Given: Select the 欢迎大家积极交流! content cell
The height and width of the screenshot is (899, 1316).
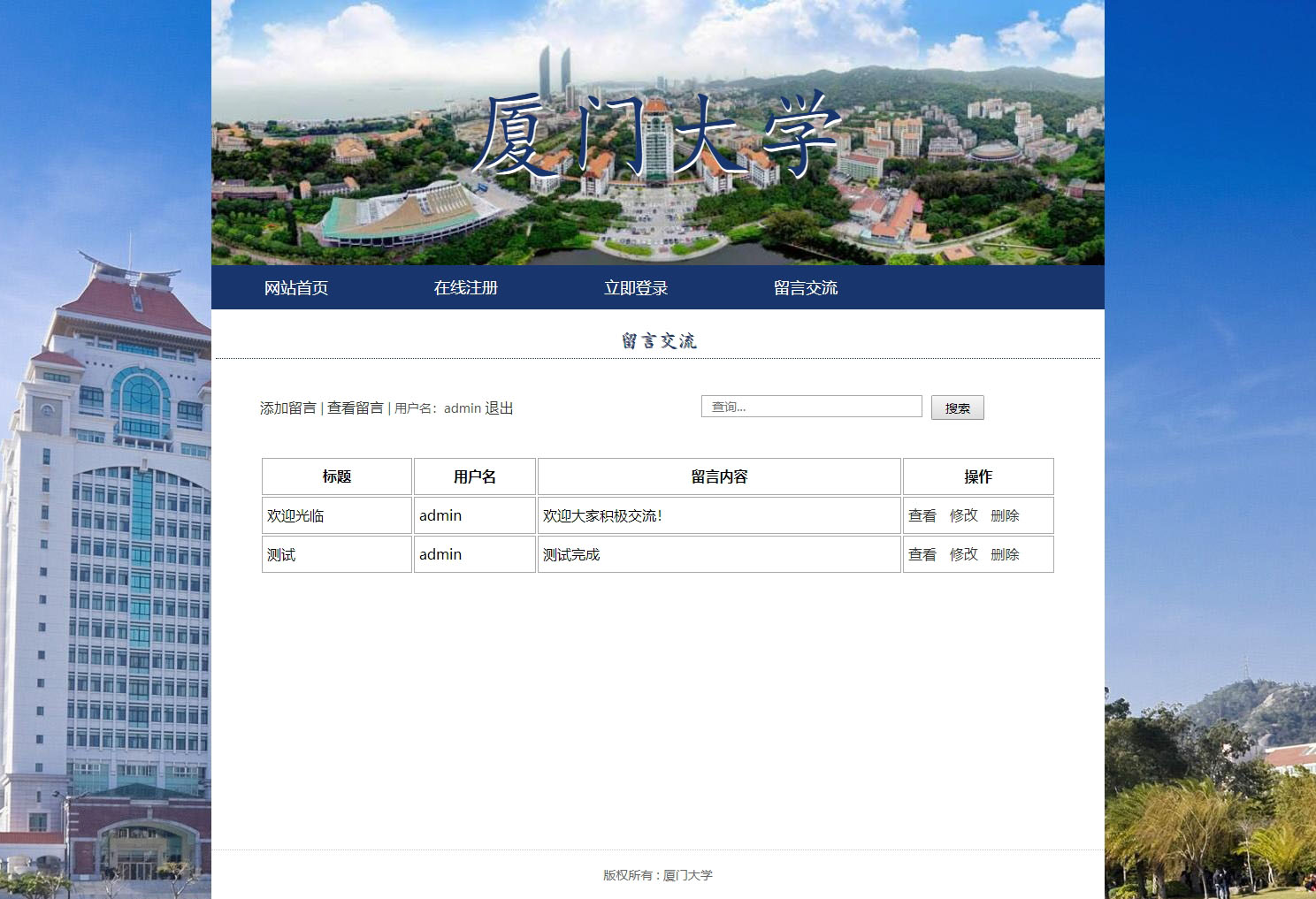Looking at the screenshot, I should click(x=719, y=515).
